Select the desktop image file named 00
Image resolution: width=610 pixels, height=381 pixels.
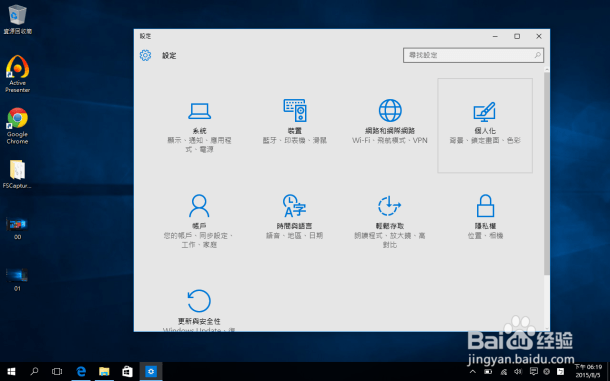[17, 228]
